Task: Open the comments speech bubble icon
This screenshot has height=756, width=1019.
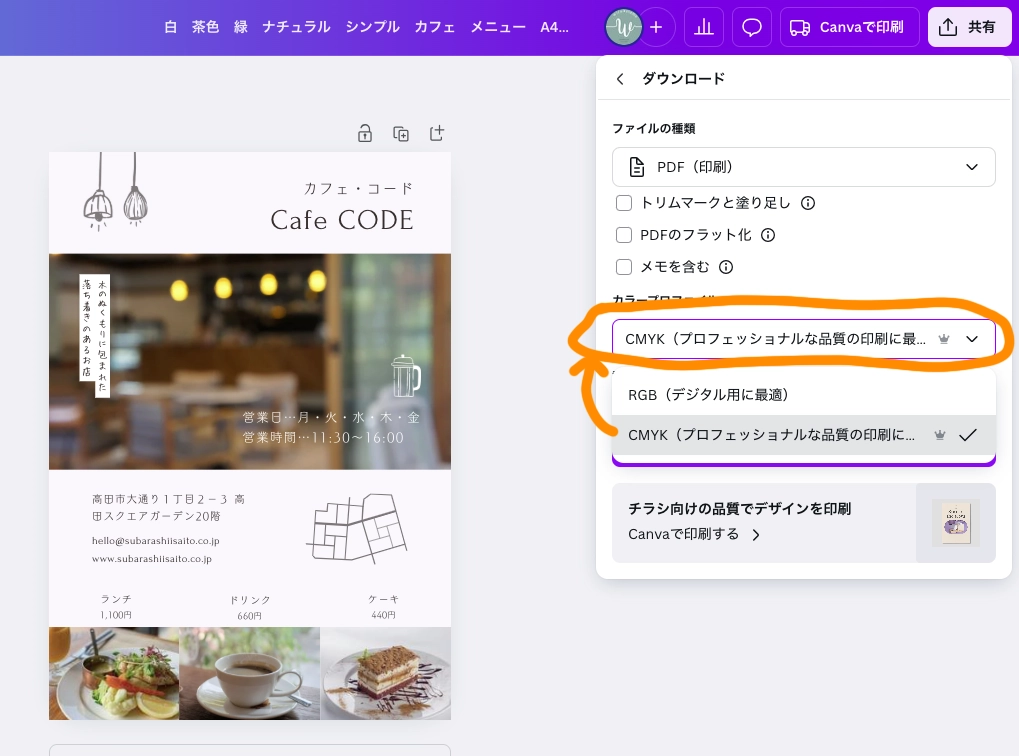Action: [x=752, y=27]
